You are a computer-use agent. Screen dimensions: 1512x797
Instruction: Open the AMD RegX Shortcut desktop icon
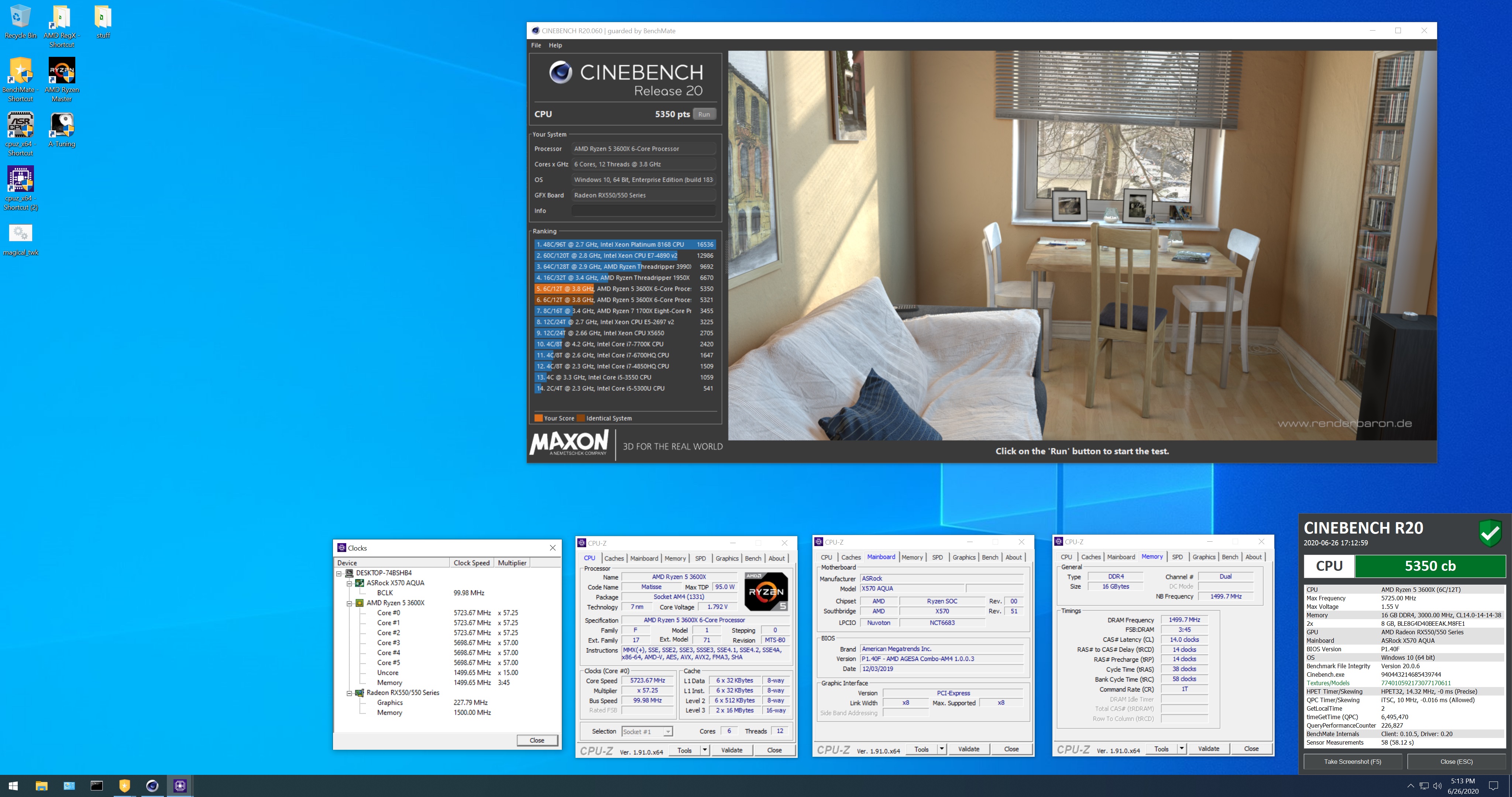point(62,27)
